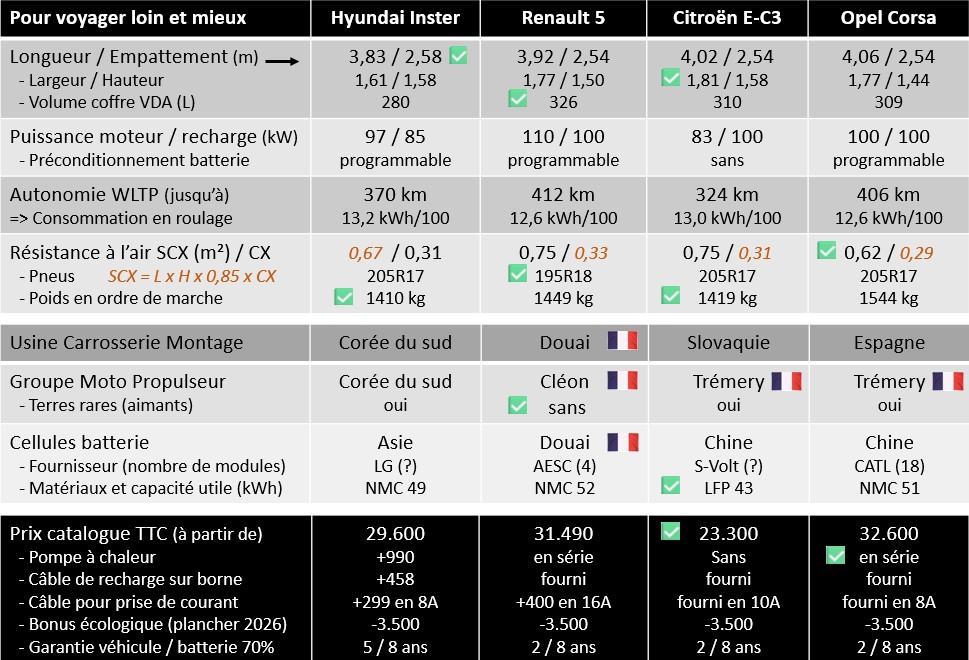Select the Renault 5 column header

564,18
